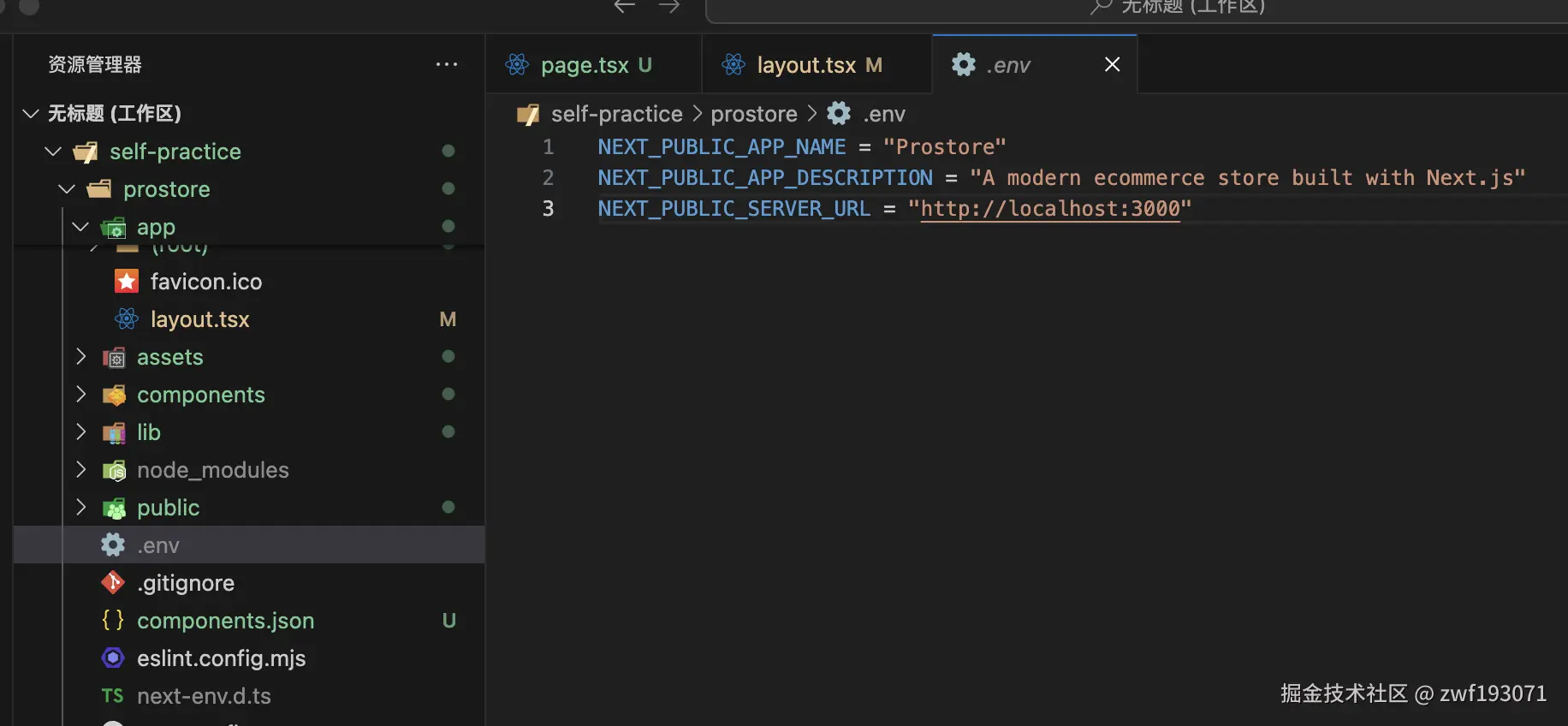Viewport: 1568px width, 726px height.
Task: Click the TS icon of next-env.d.ts
Action: coord(112,695)
